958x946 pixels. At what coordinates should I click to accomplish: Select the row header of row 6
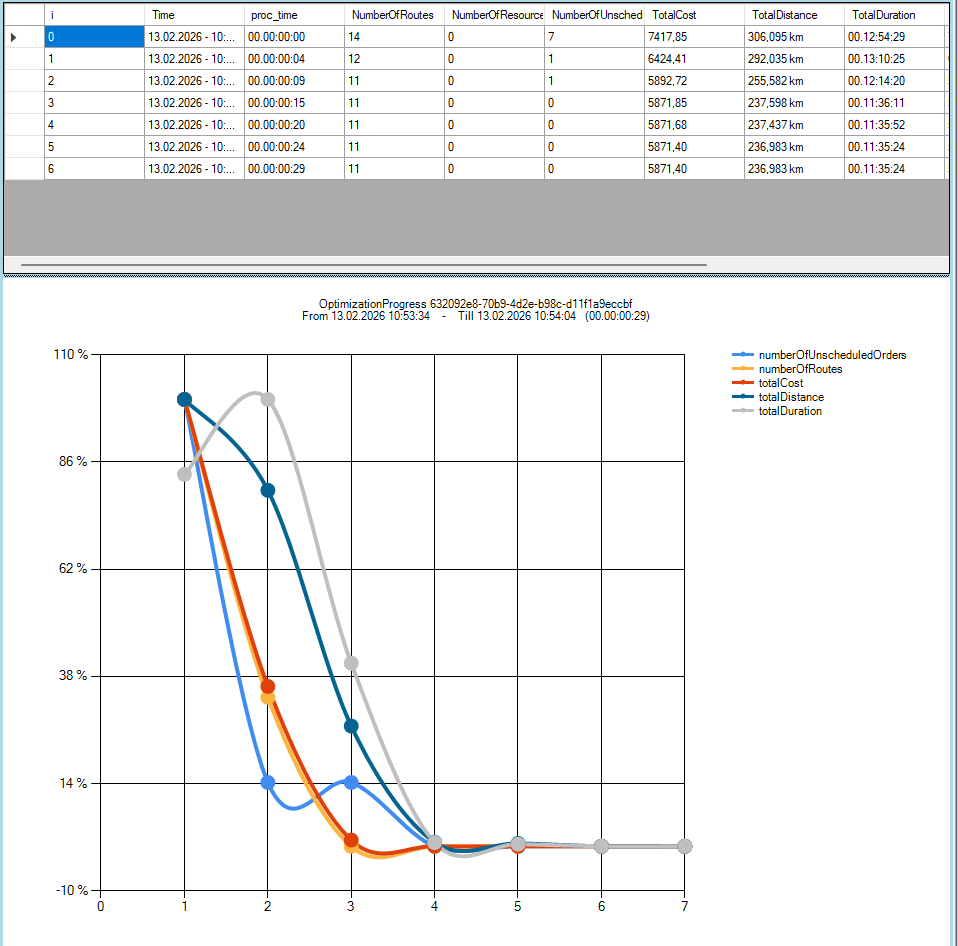pyautogui.click(x=24, y=169)
